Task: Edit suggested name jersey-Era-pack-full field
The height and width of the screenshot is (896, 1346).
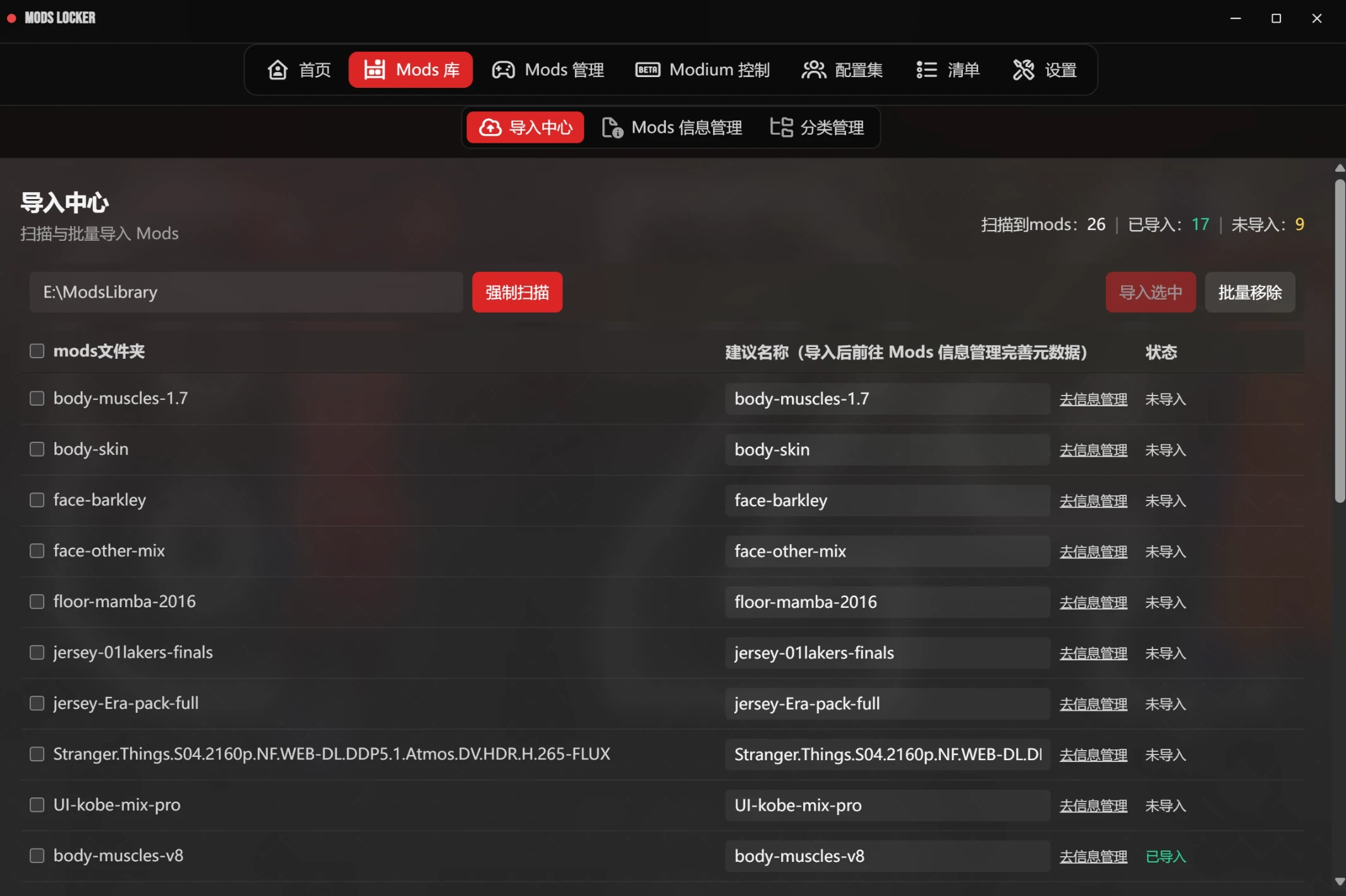Action: (888, 703)
